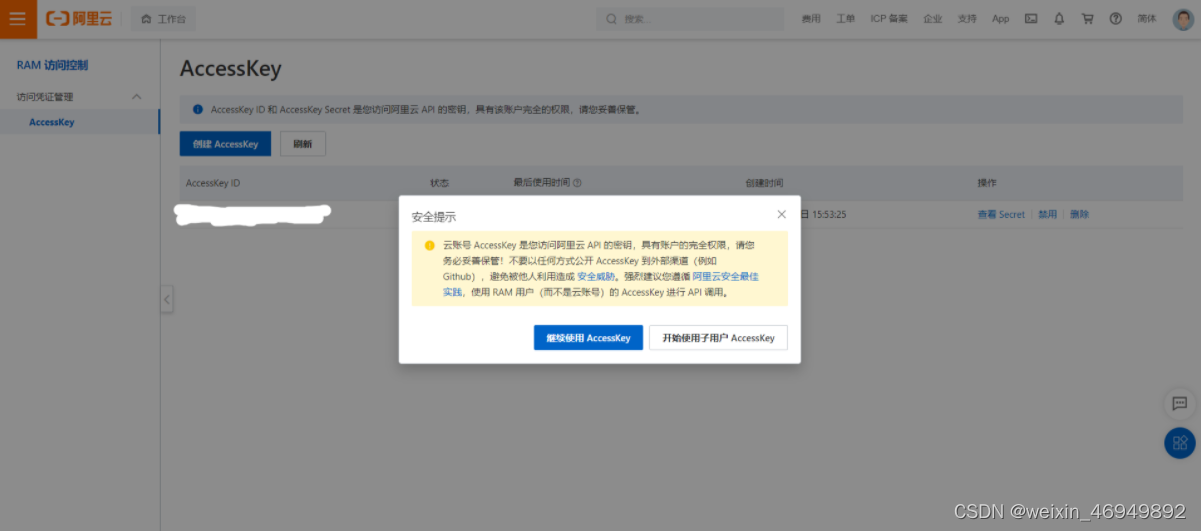The width and height of the screenshot is (1201, 531).
Task: Click 开始使用子用户 AccessKey button
Action: tap(718, 338)
